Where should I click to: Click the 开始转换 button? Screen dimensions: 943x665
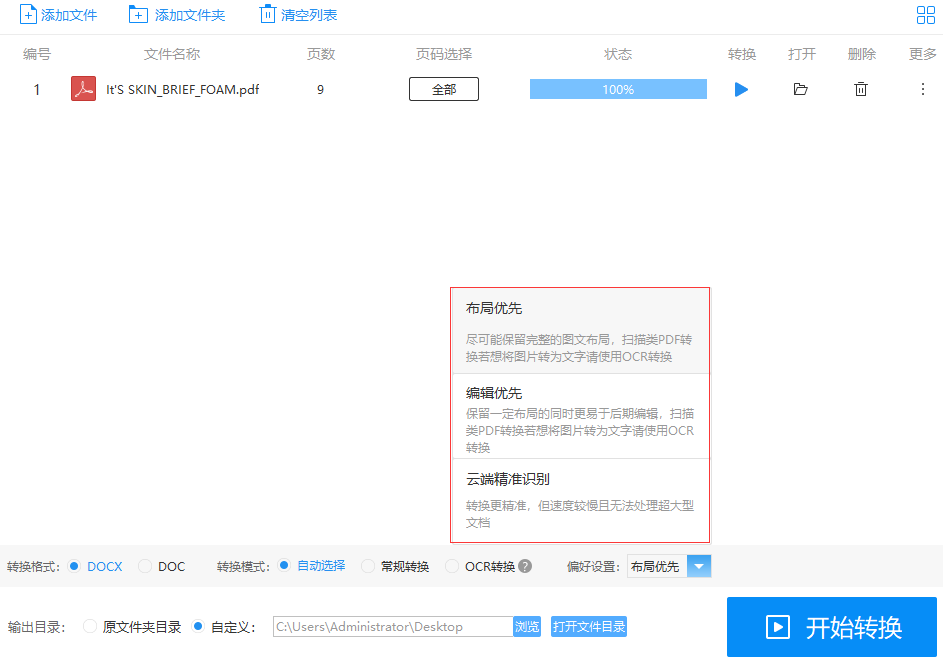[x=831, y=627]
